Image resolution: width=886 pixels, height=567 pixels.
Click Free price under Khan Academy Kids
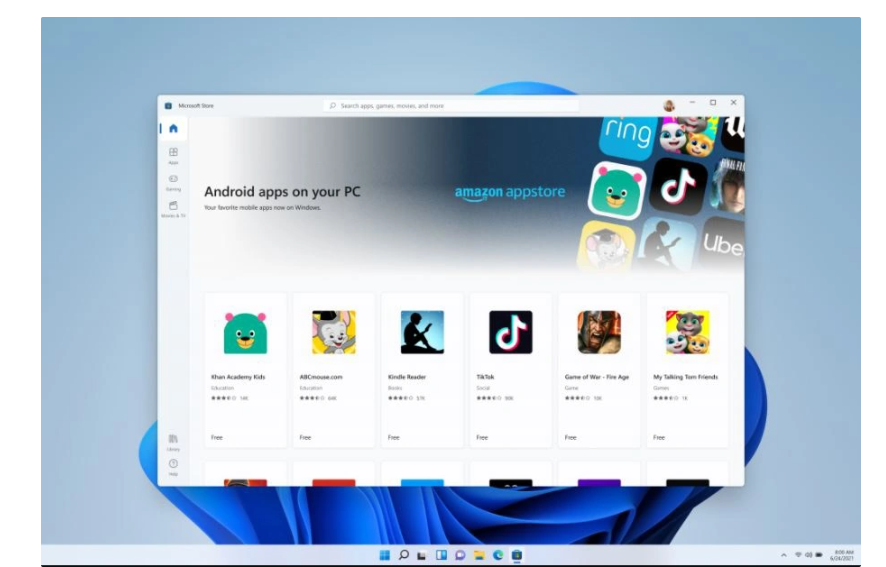(216, 438)
